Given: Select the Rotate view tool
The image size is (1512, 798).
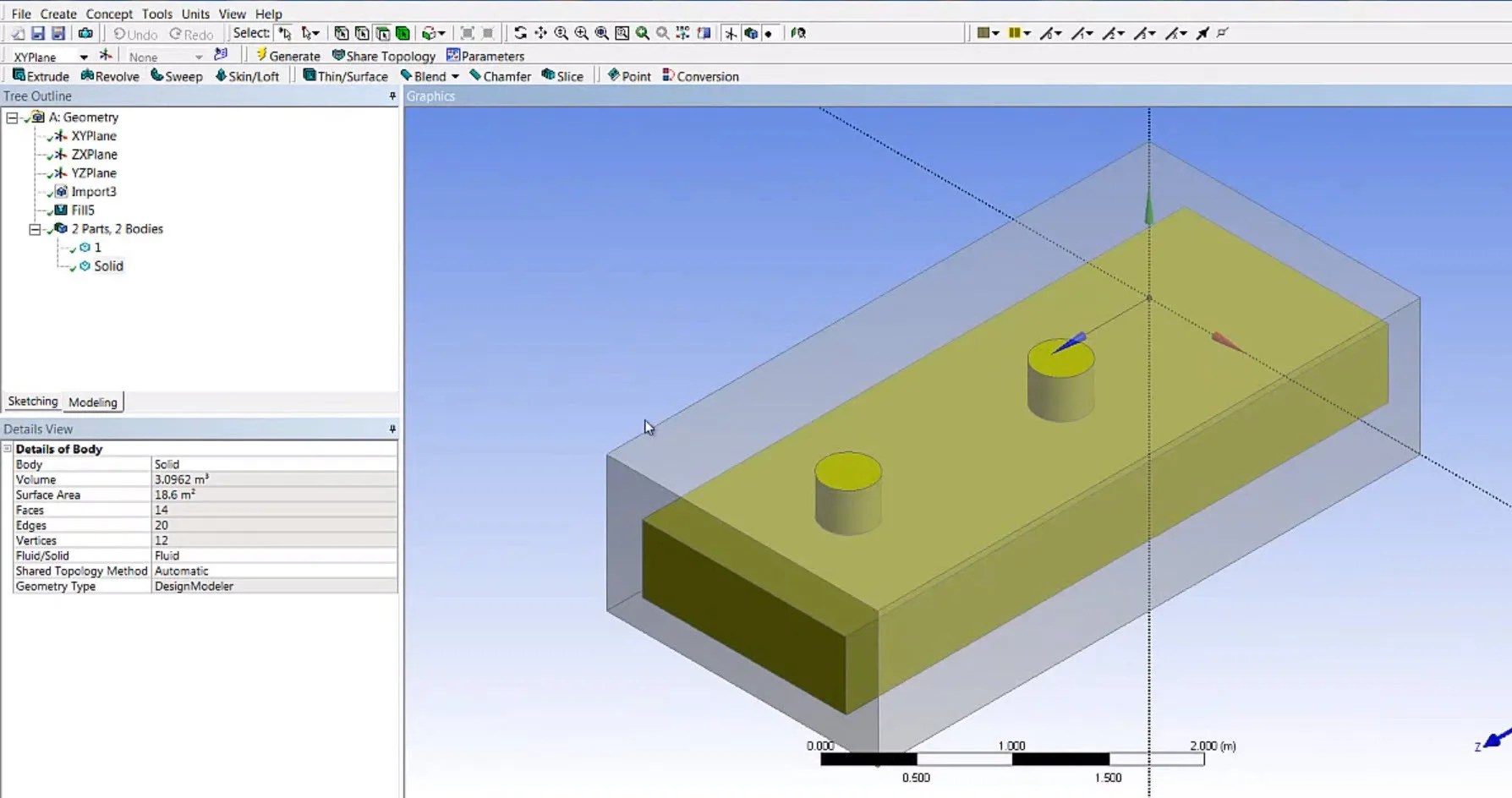Looking at the screenshot, I should point(520,34).
